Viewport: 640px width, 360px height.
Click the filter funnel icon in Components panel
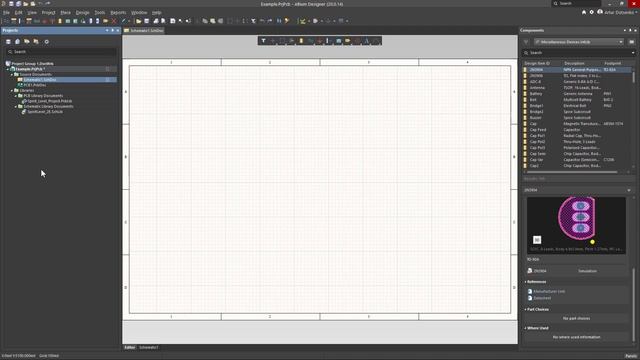tap(526, 42)
